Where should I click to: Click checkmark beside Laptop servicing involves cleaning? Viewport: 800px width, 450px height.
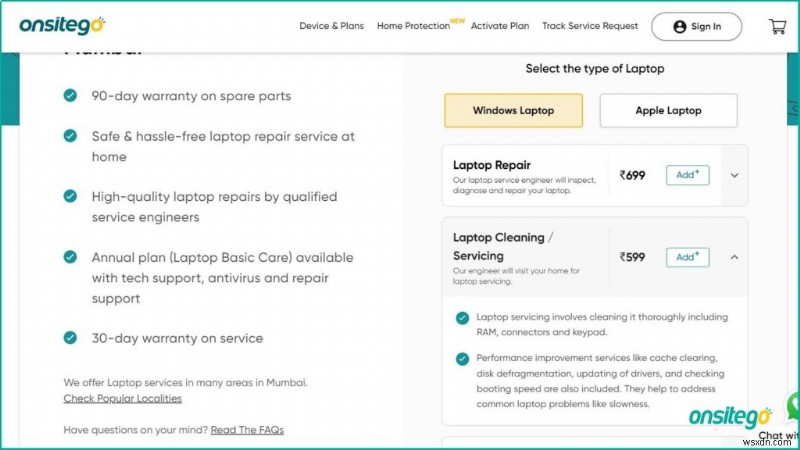(462, 318)
